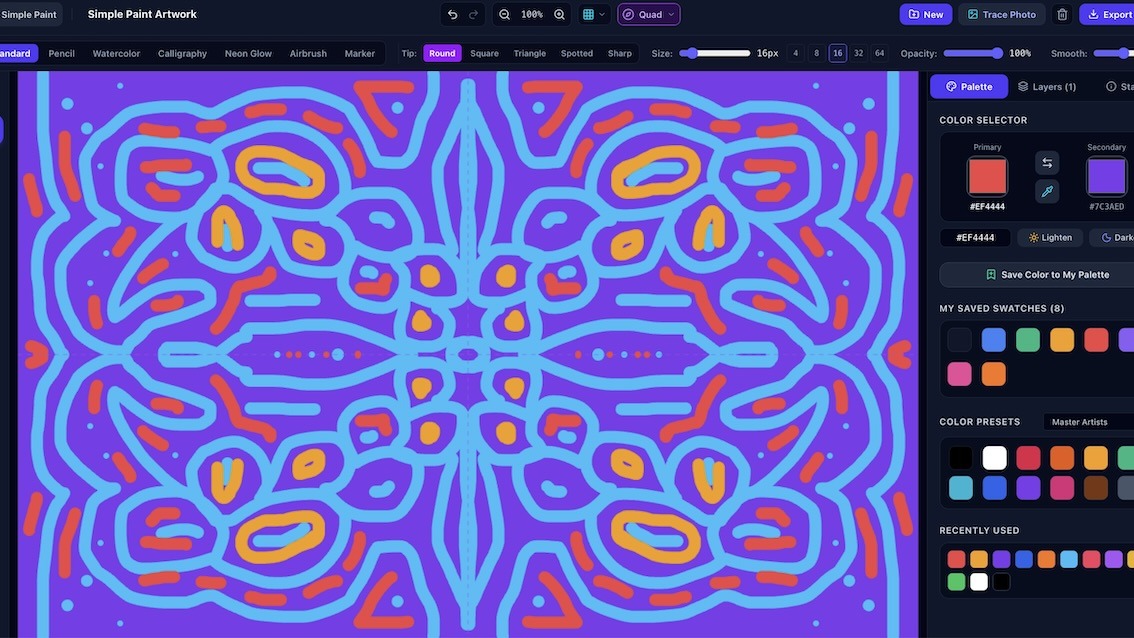Click the undo arrow icon

[x=453, y=14]
